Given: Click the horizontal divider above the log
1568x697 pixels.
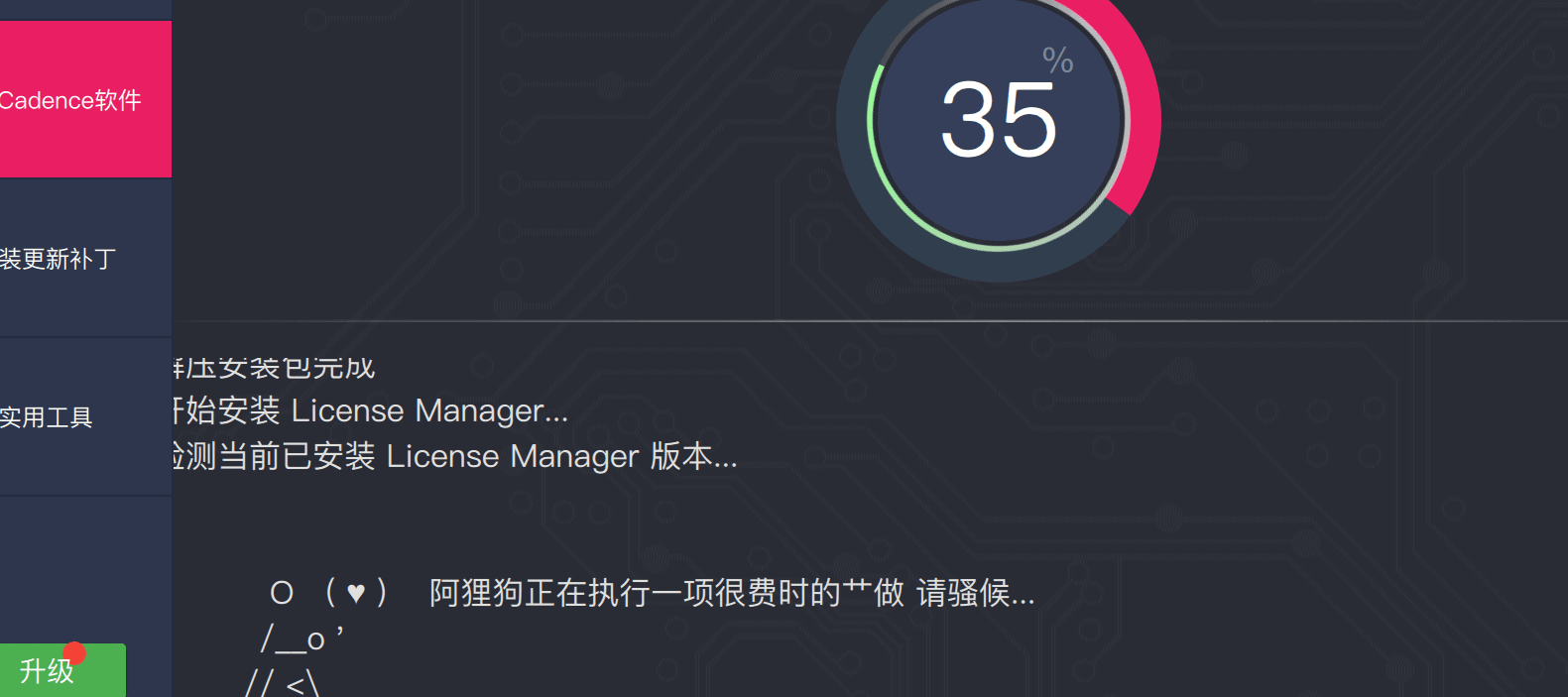Looking at the screenshot, I should pyautogui.click(x=870, y=321).
